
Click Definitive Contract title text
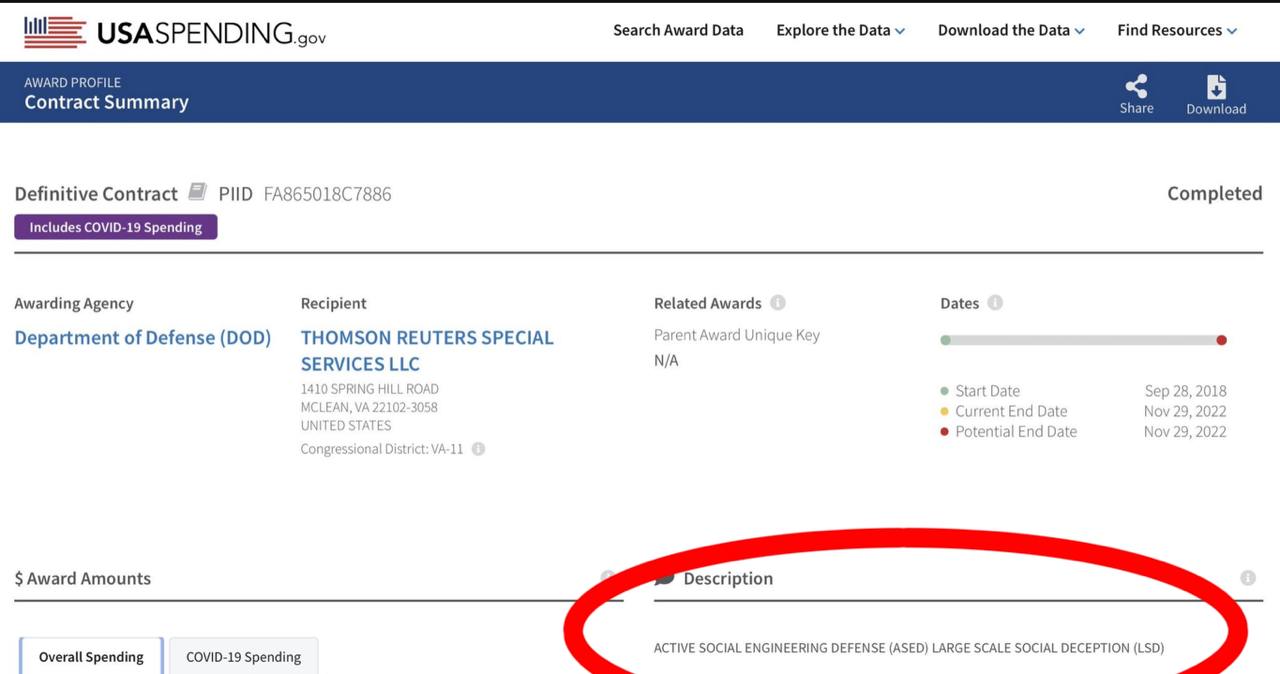(x=96, y=193)
